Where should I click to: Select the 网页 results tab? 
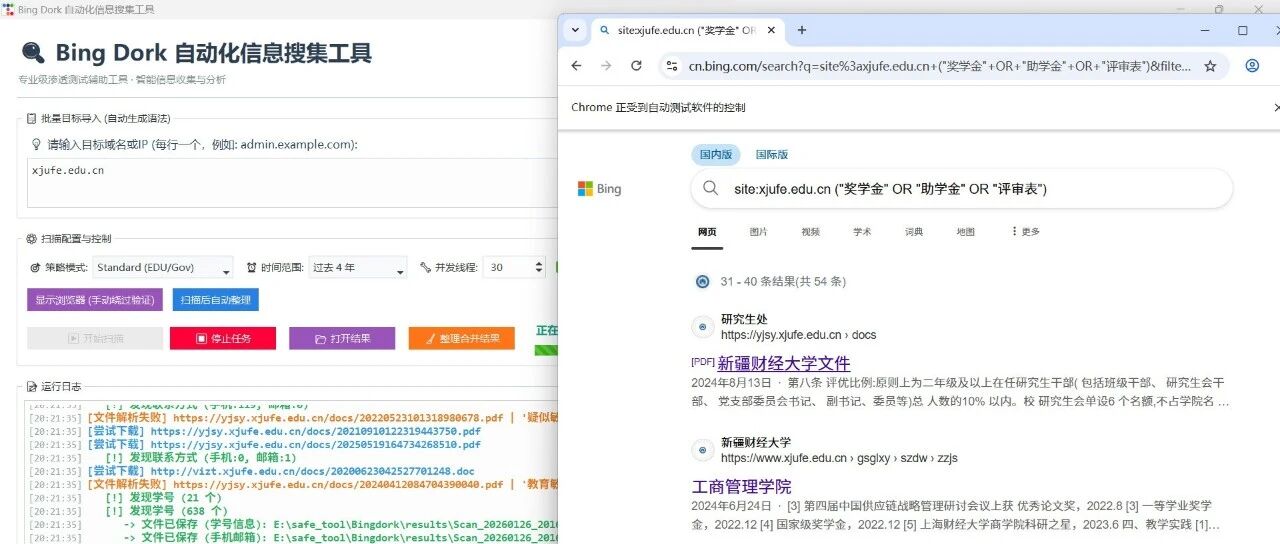707,232
